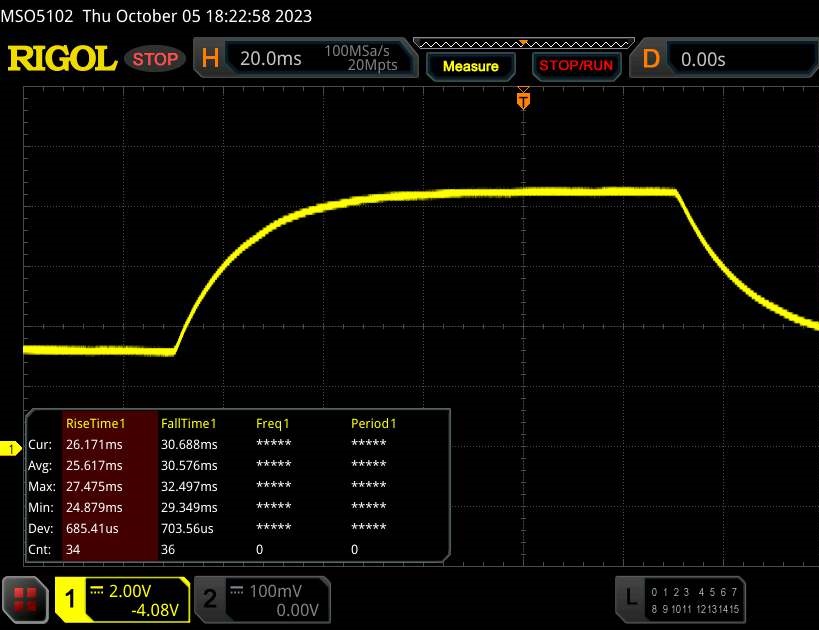Screen dimensions: 819x630
Task: Click the rise time count 34
Action: (73, 550)
